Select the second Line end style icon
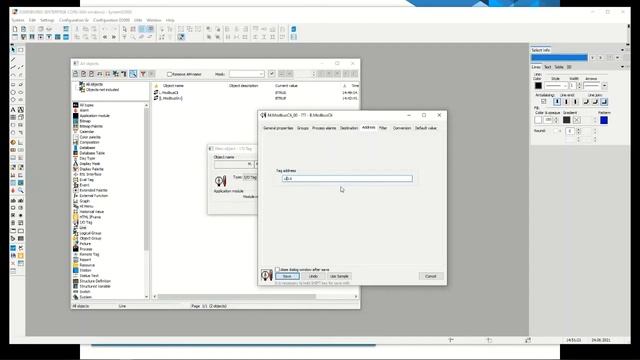Viewport: 640px width, 360px height. pos(566,102)
